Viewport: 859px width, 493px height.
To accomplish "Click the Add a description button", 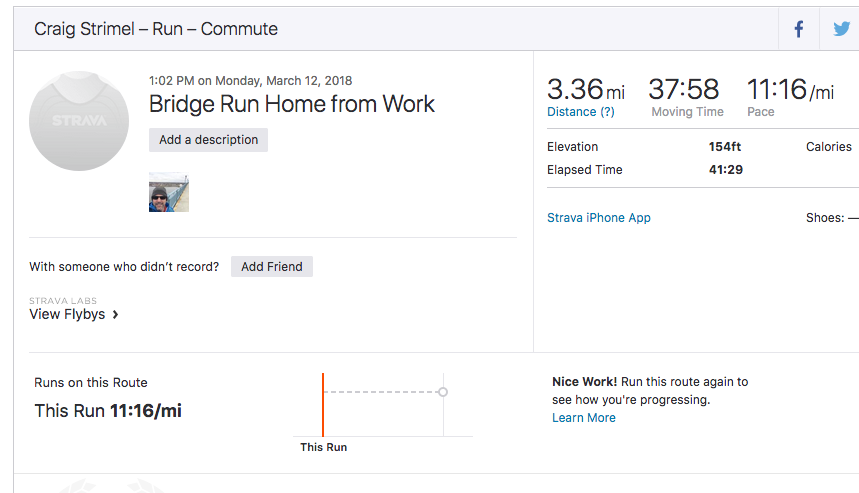I will [208, 140].
